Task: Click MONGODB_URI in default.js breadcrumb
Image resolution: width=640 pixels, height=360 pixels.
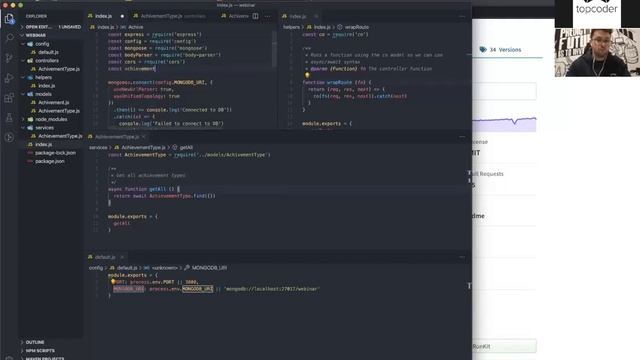Action: click(209, 268)
